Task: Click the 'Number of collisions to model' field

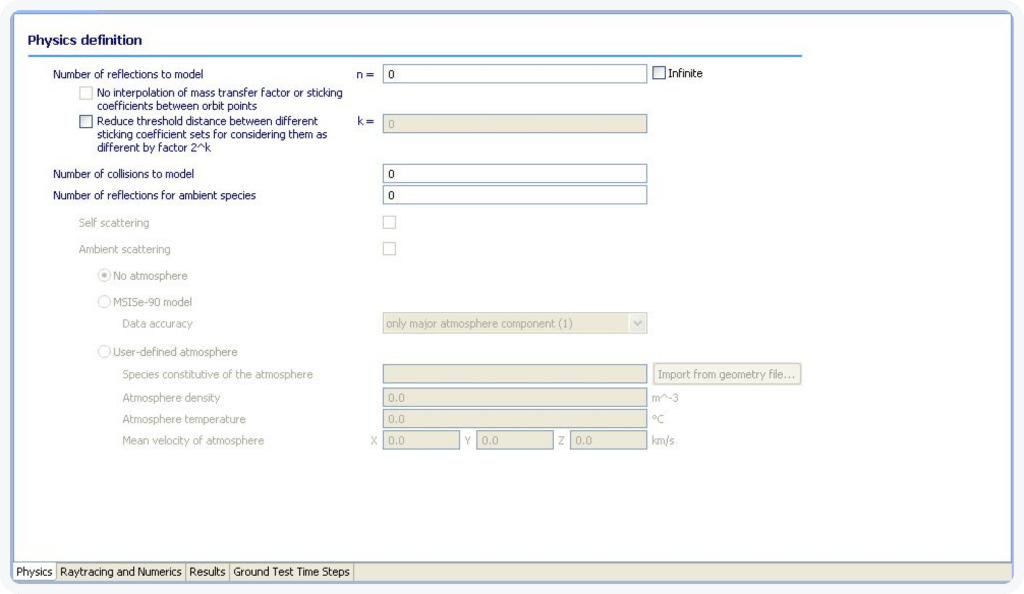Action: coord(514,172)
